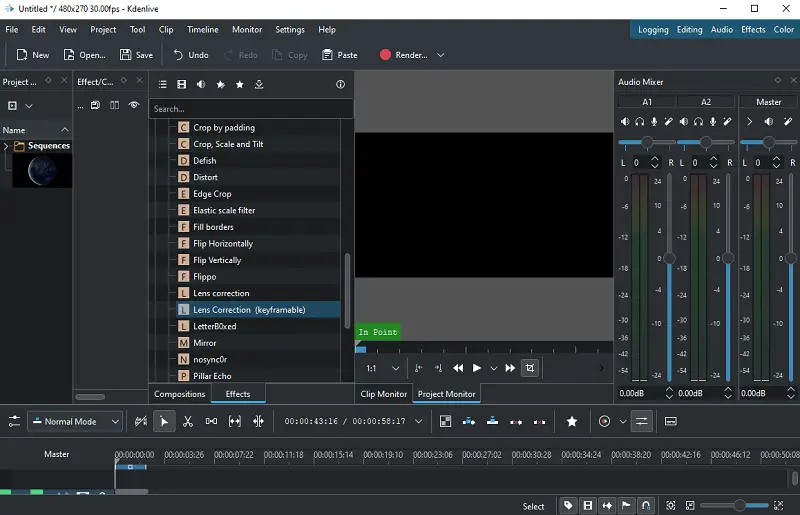Enable recording microphone on track A2
Image resolution: width=800 pixels, height=515 pixels.
[x=713, y=121]
